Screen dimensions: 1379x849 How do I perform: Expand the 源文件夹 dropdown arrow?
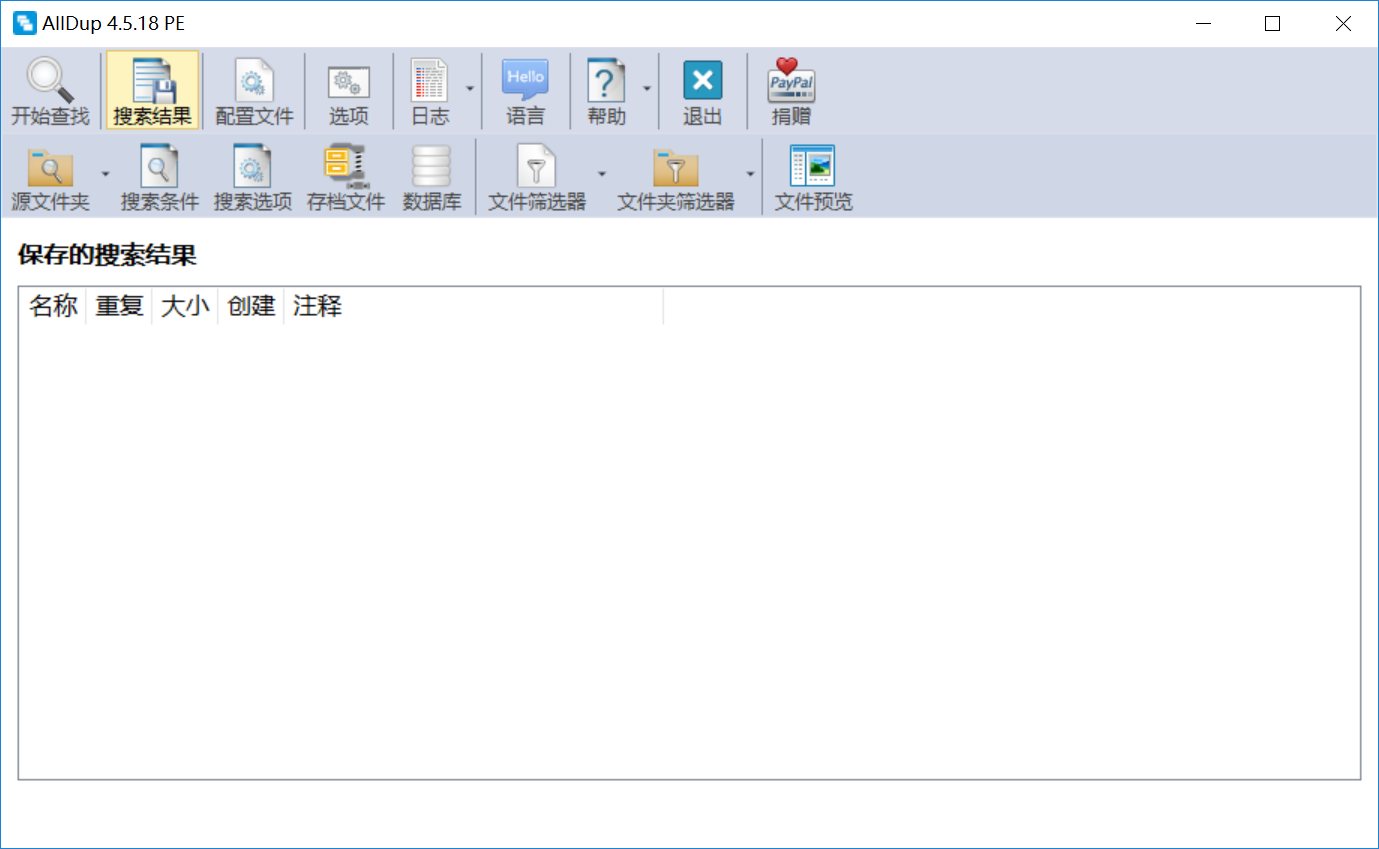point(105,174)
